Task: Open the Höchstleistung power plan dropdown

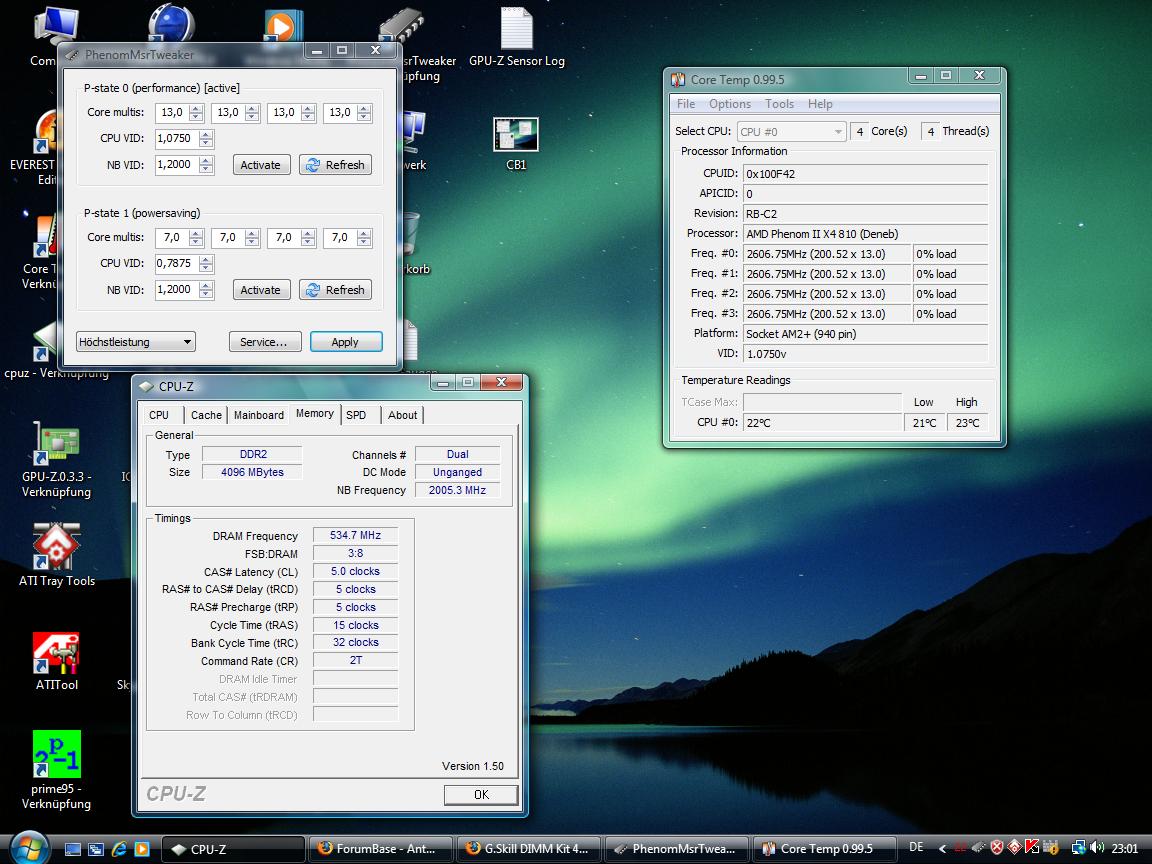Action: [x=136, y=342]
